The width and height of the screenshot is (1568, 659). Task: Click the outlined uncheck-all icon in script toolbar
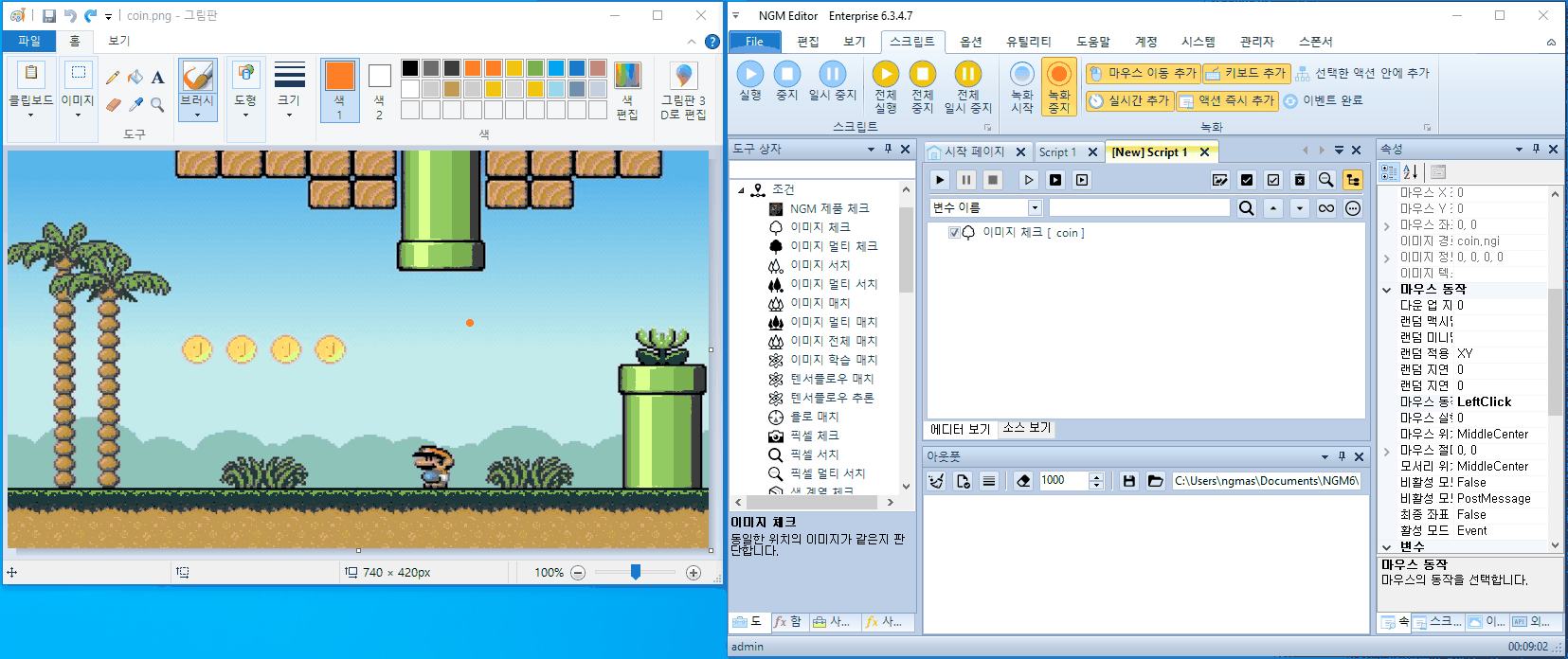[1273, 180]
